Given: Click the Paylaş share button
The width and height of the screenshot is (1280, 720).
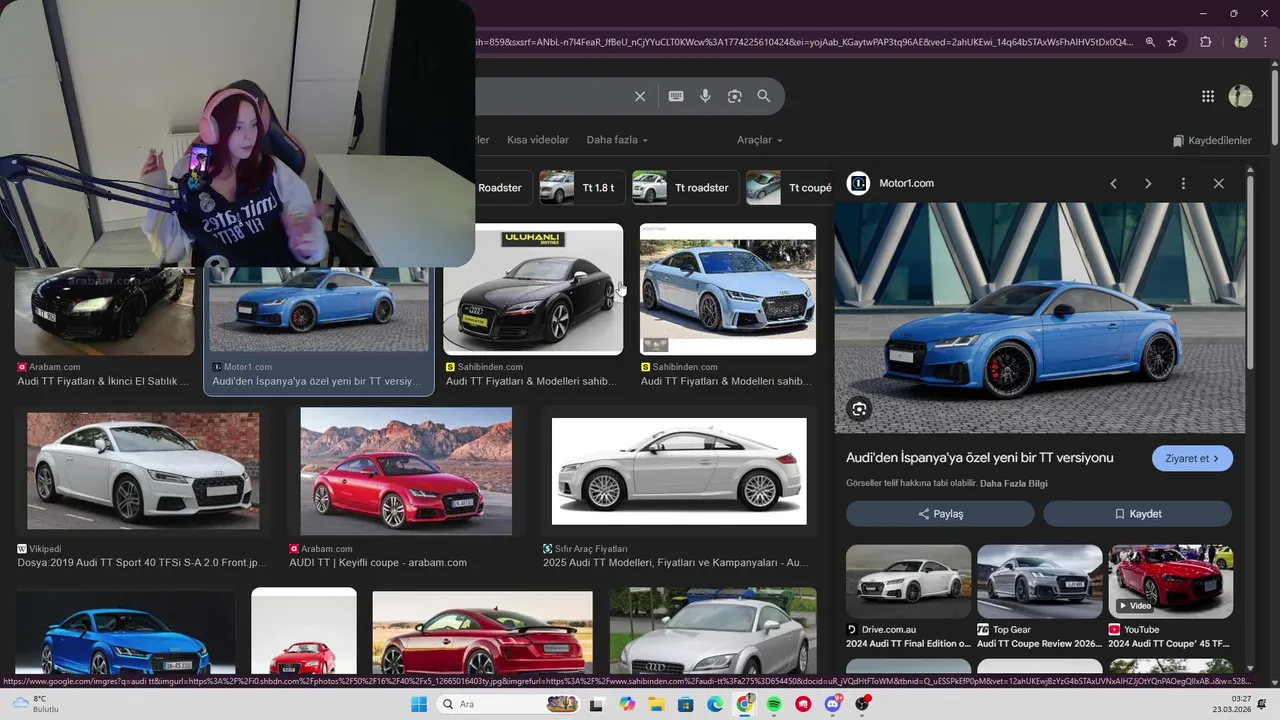Looking at the screenshot, I should (x=940, y=514).
